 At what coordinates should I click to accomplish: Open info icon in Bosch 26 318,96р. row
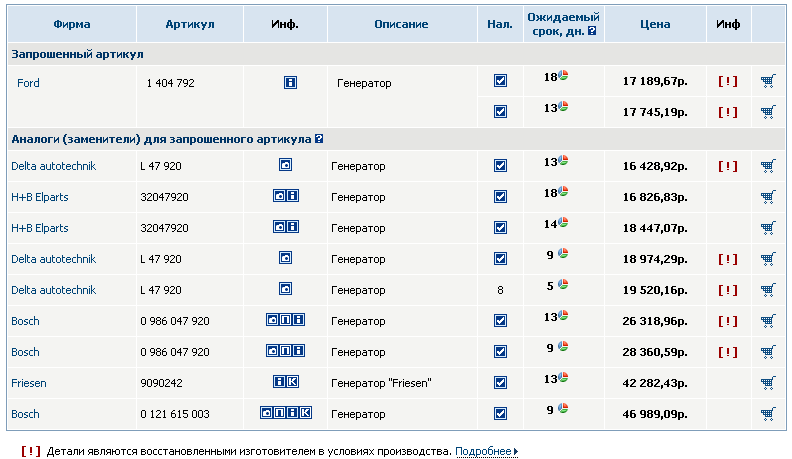pos(299,320)
